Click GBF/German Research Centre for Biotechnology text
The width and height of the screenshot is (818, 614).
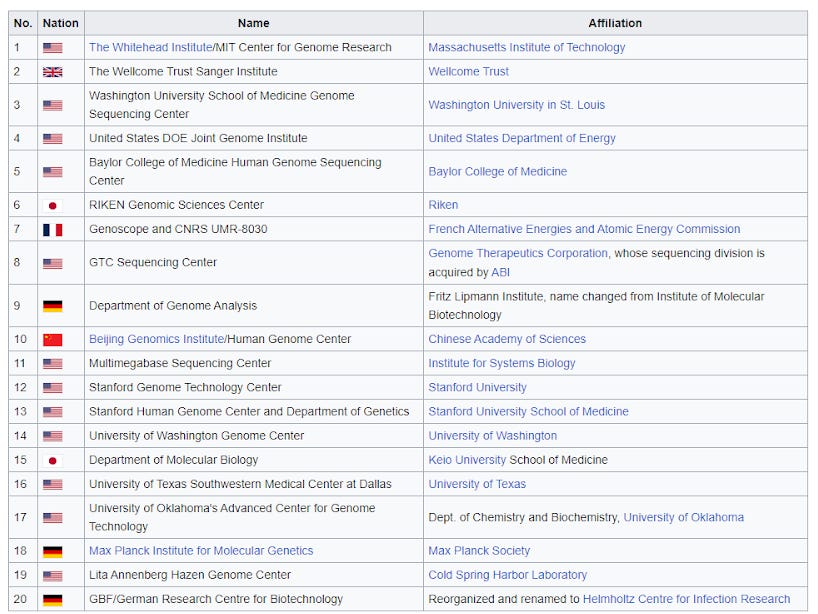[216, 599]
